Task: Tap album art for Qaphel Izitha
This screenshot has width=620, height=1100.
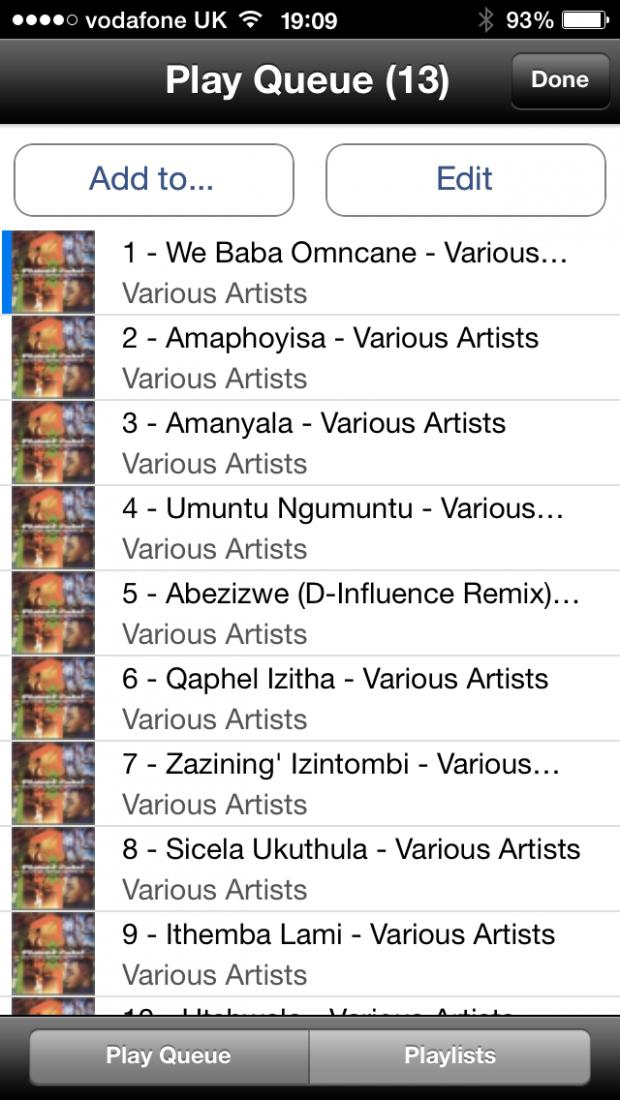Action: [53, 698]
